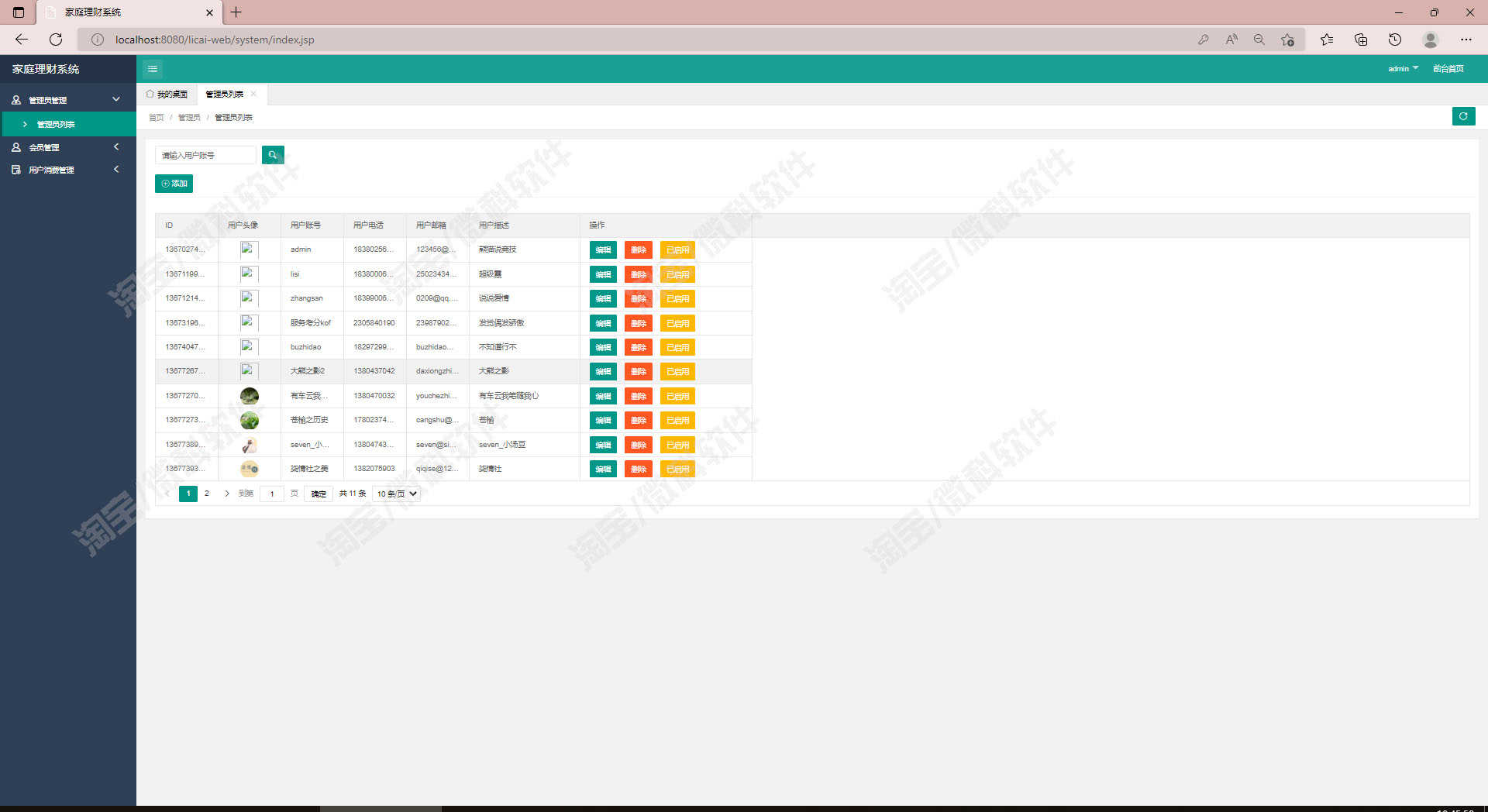Open the browser settings ellipsis menu
Viewport: 1488px width, 812px height.
[x=1466, y=40]
